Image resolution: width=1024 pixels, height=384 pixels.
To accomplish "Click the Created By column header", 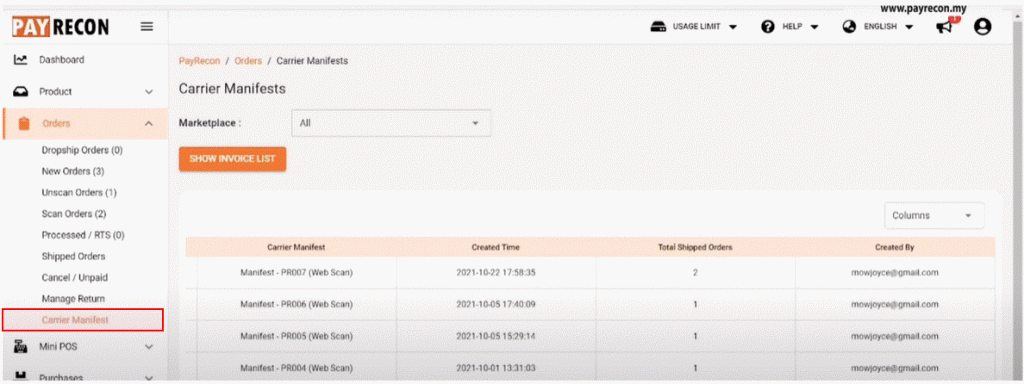I will [895, 248].
